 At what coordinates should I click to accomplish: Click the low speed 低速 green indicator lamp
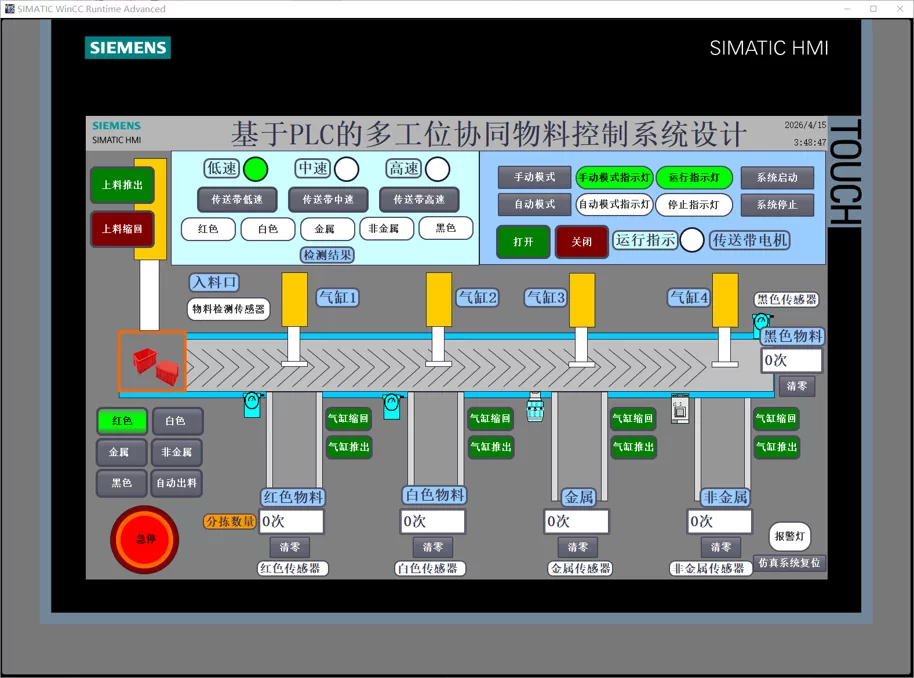(x=255, y=170)
